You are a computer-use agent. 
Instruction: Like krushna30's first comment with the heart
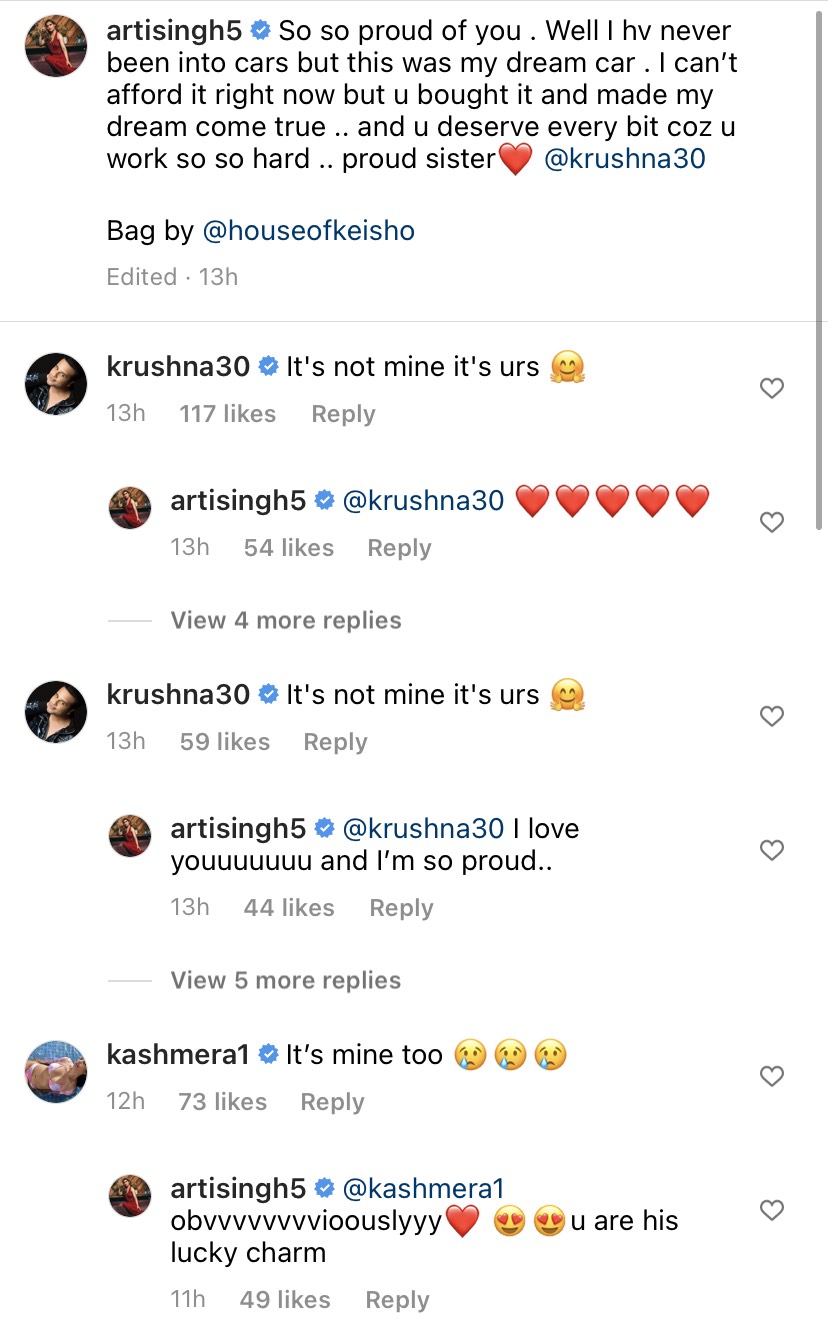(771, 388)
